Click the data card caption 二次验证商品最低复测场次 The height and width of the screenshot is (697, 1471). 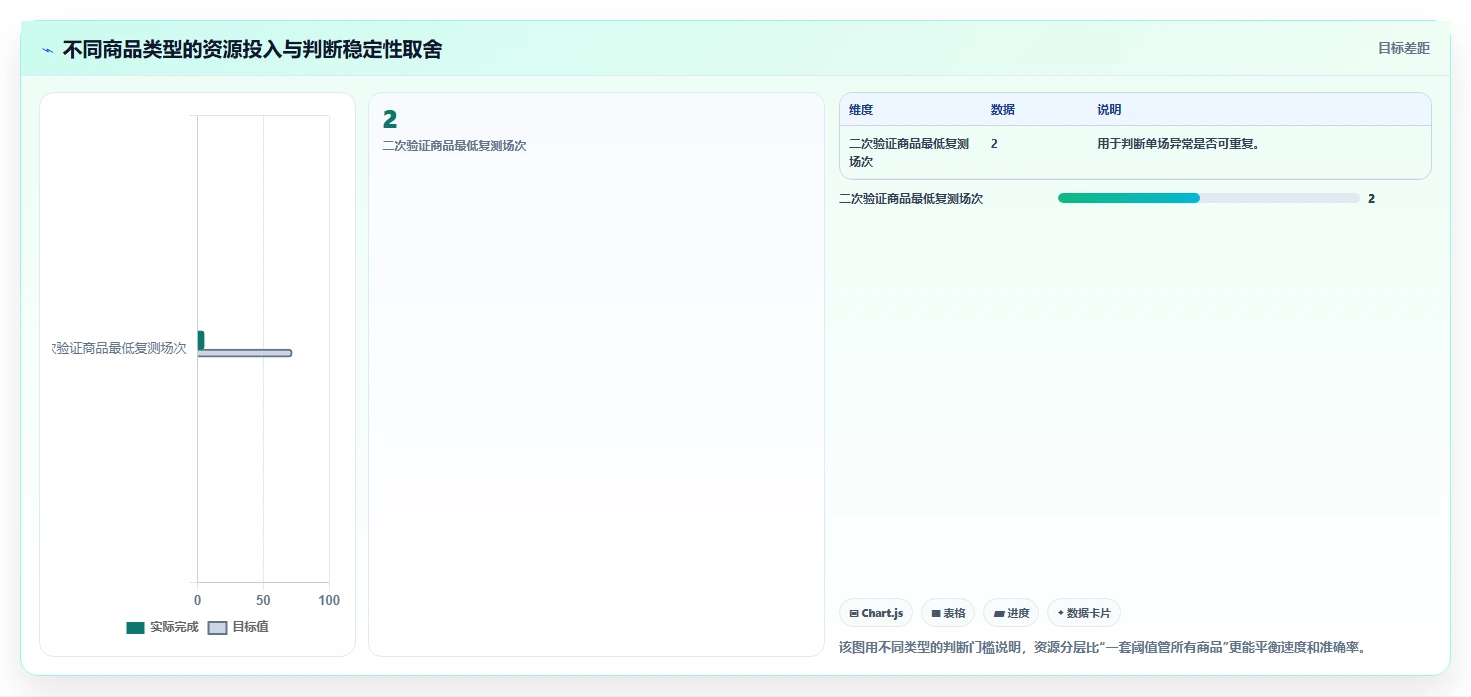(454, 146)
